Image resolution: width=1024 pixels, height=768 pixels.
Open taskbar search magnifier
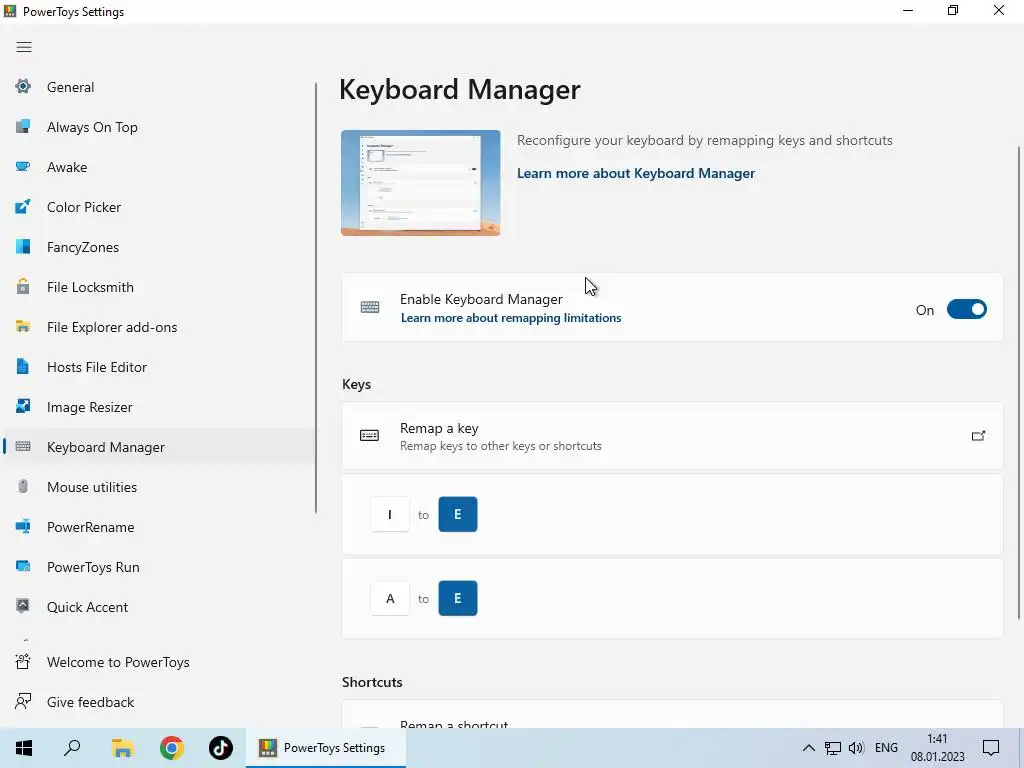(x=72, y=748)
